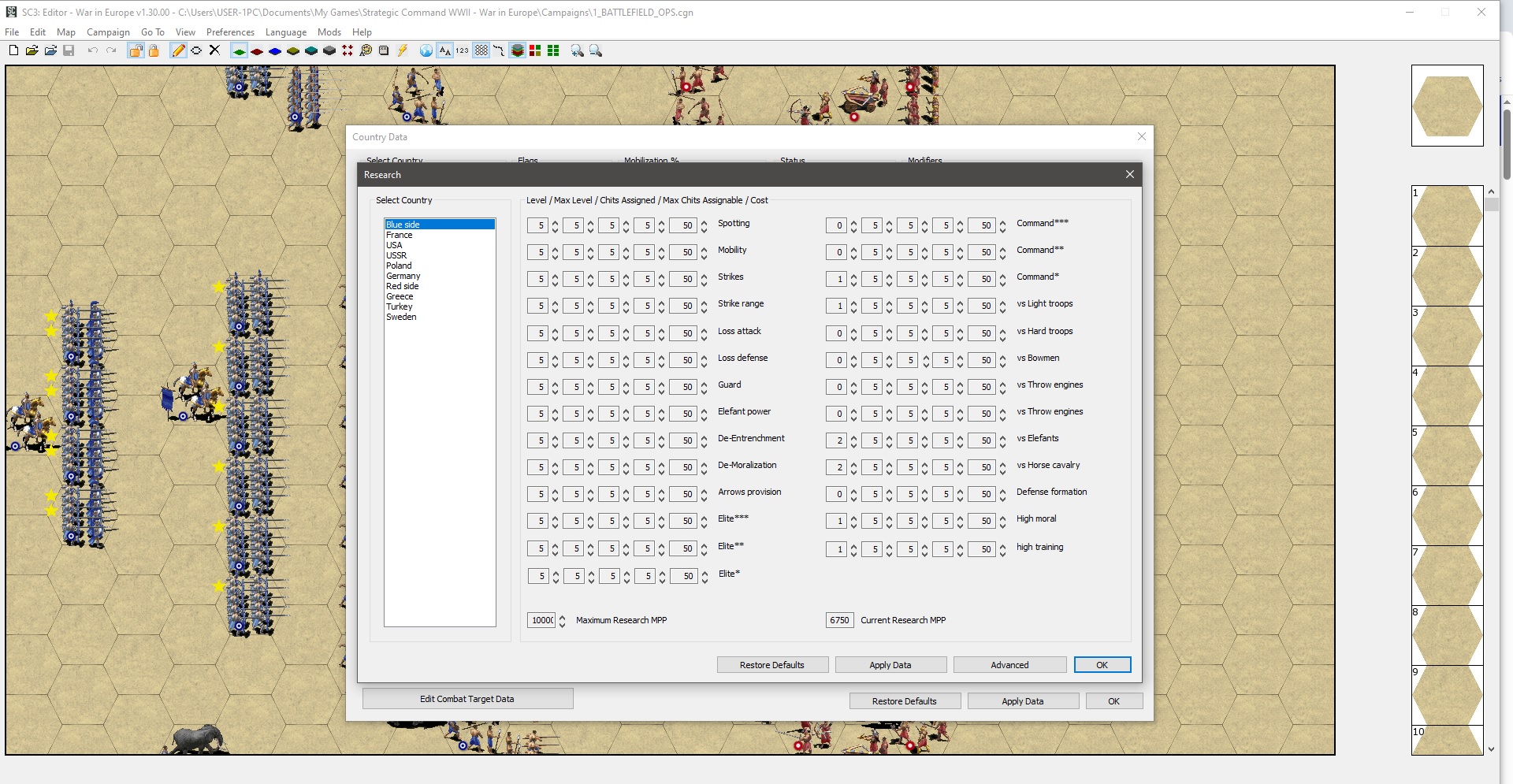Click OK in the Country Data dialog
Image resolution: width=1513 pixels, height=784 pixels.
pyautogui.click(x=1114, y=701)
